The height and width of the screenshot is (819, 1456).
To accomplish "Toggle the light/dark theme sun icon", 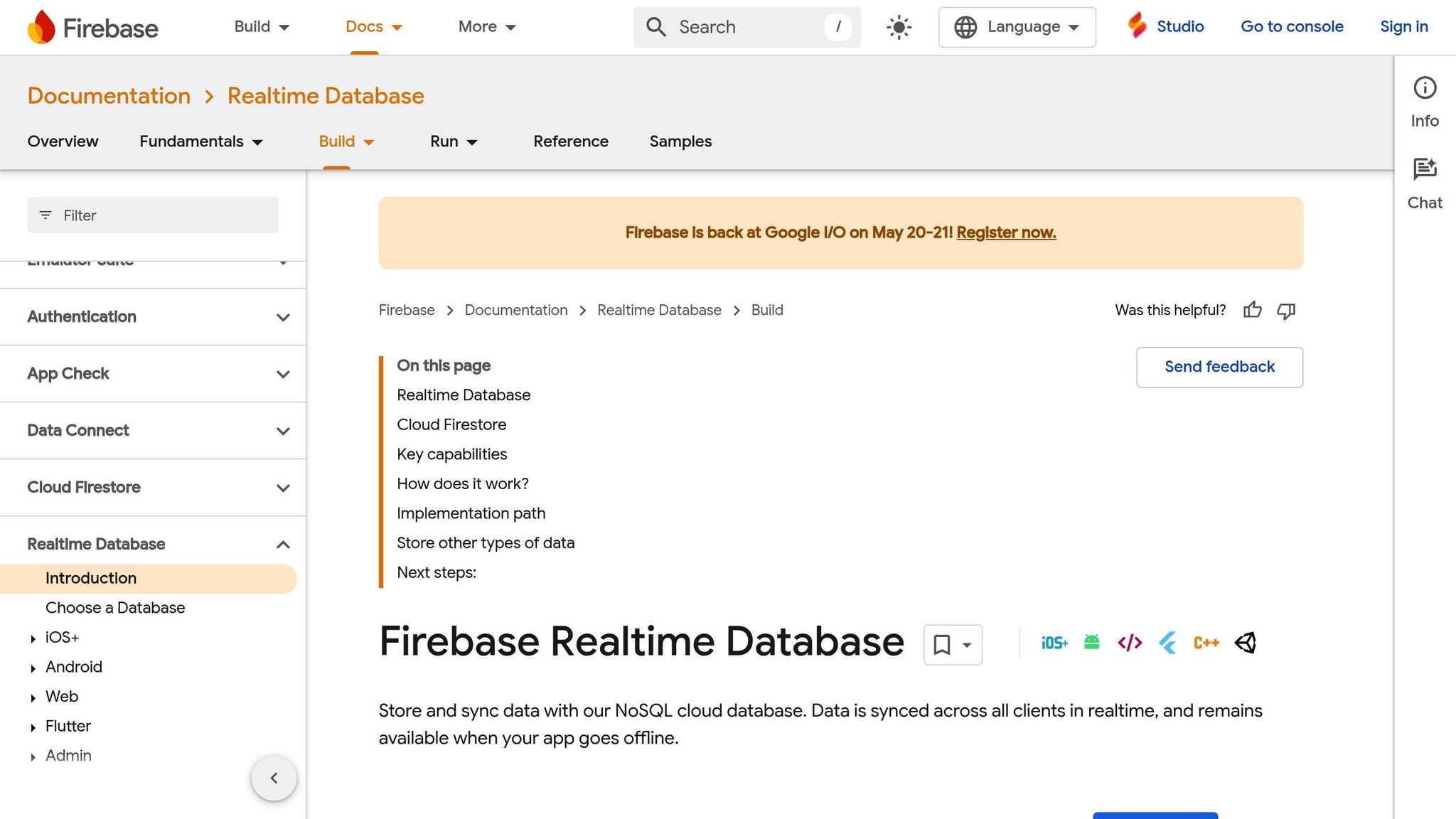I will [x=899, y=27].
